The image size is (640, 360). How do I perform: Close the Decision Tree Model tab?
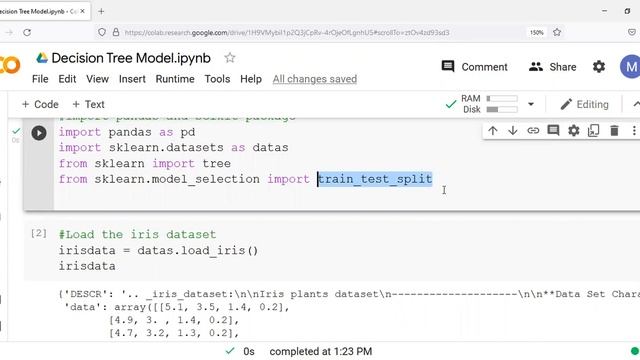[x=82, y=11]
